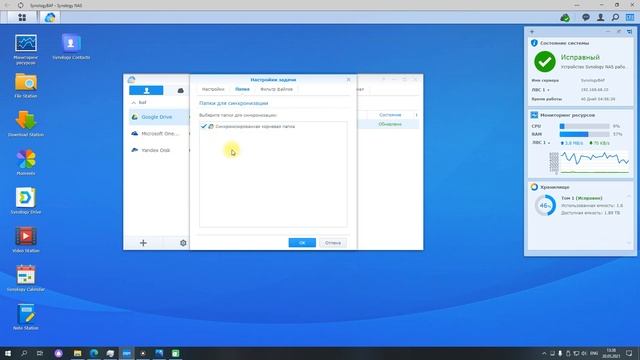Viewport: 640px width, 360px height.
Task: Click the green healthy status checkmark
Action: (545, 62)
